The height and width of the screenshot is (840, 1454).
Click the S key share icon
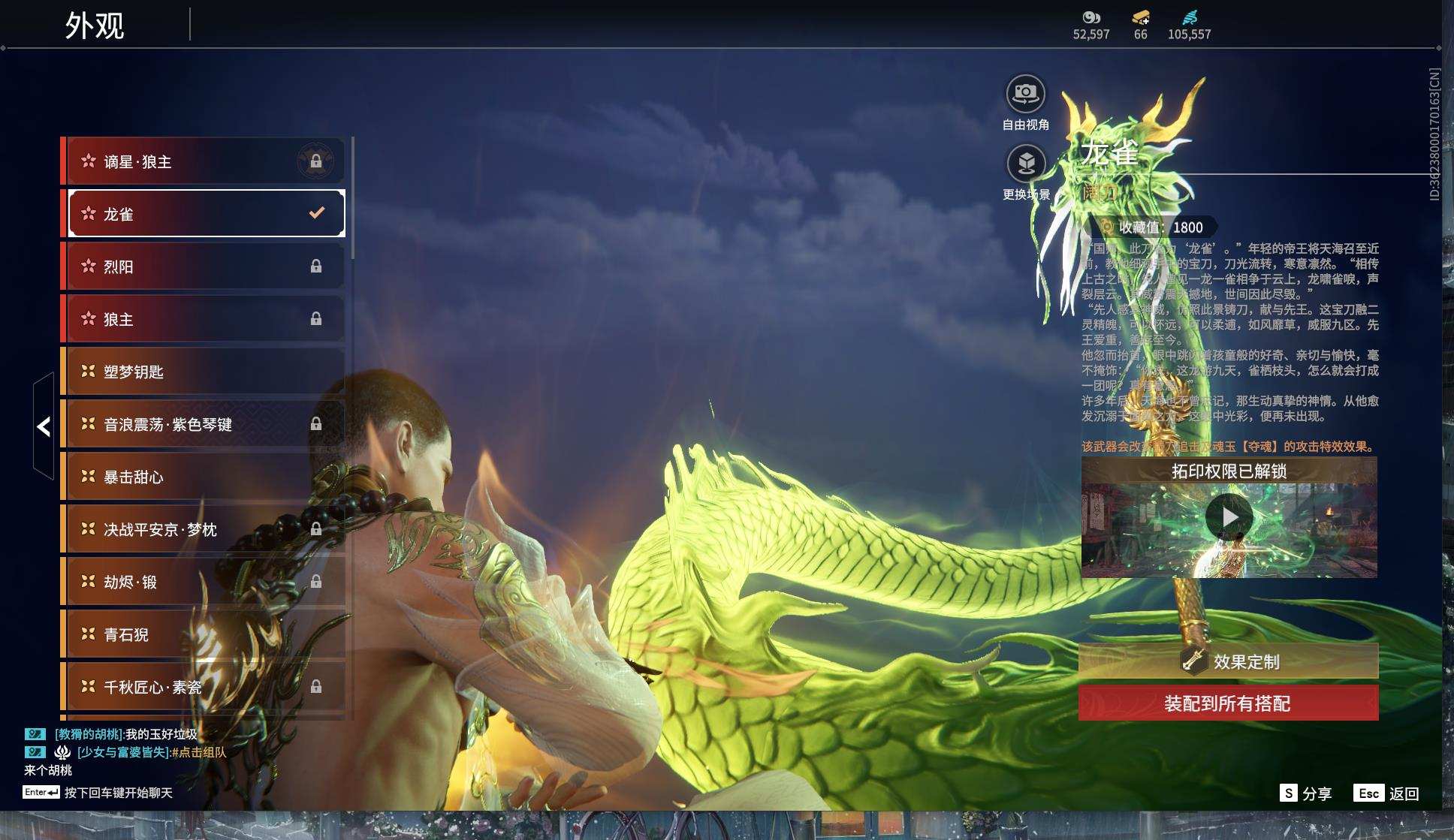point(1288,793)
